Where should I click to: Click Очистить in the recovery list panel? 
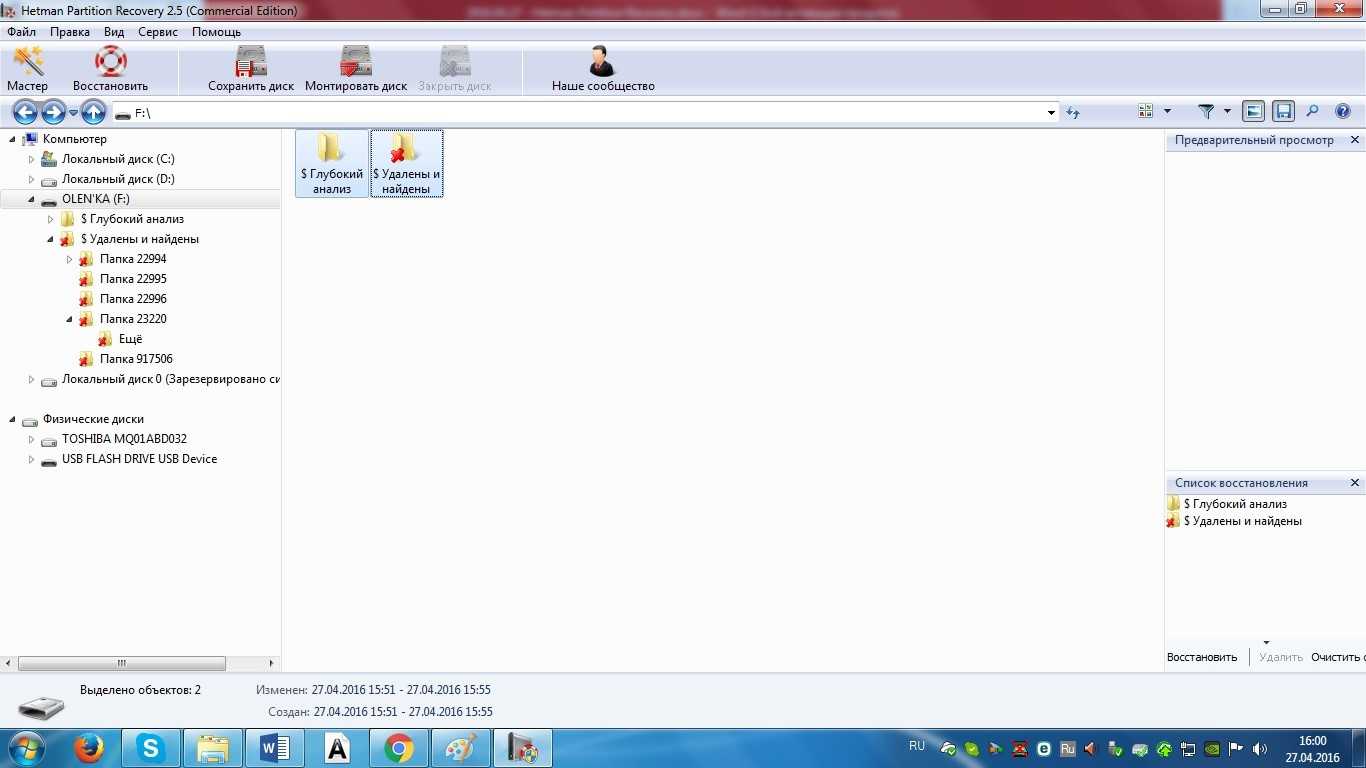(1336, 657)
